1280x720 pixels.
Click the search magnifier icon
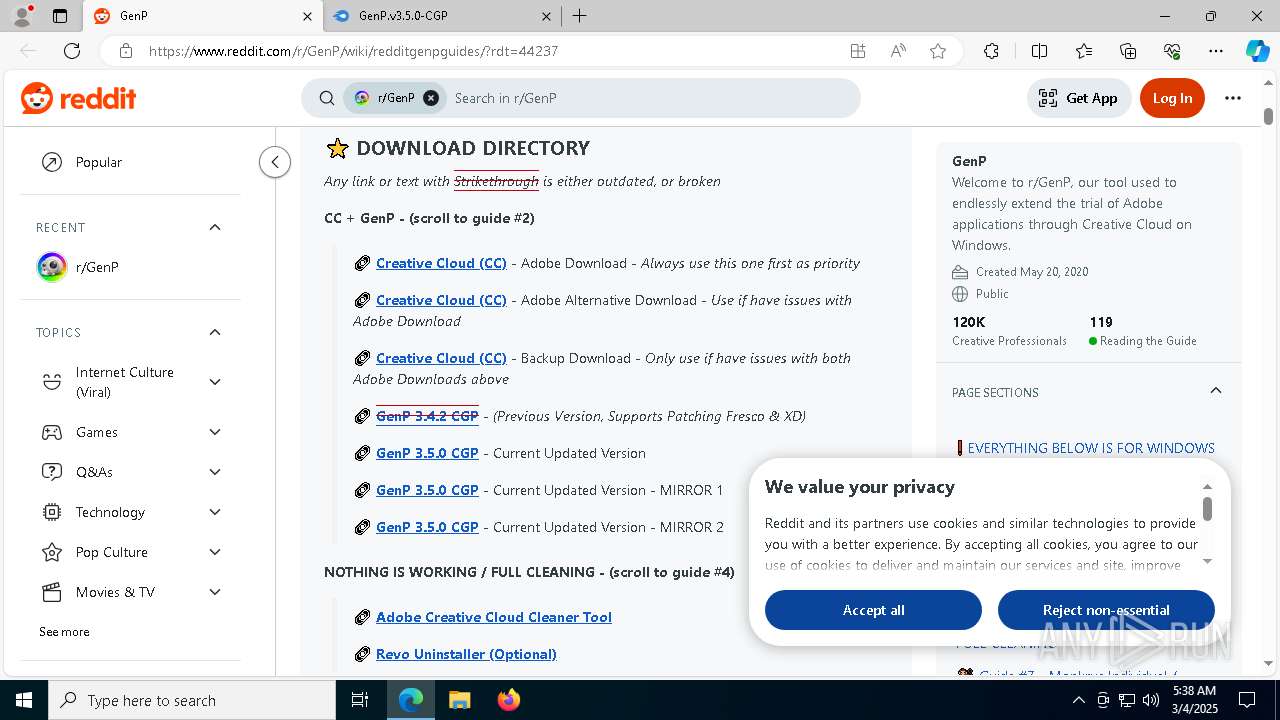(x=326, y=98)
